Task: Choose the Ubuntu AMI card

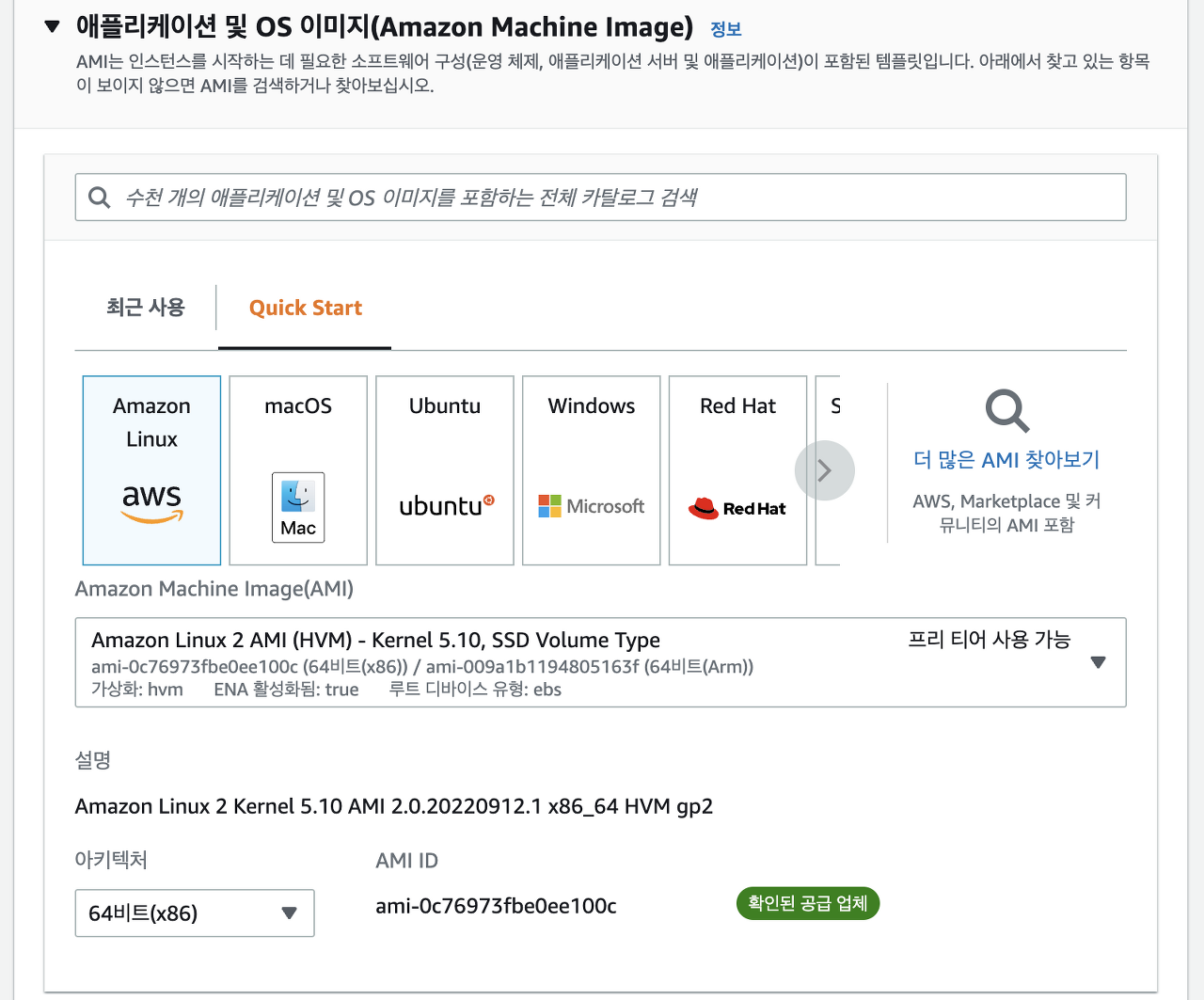Action: click(x=445, y=470)
